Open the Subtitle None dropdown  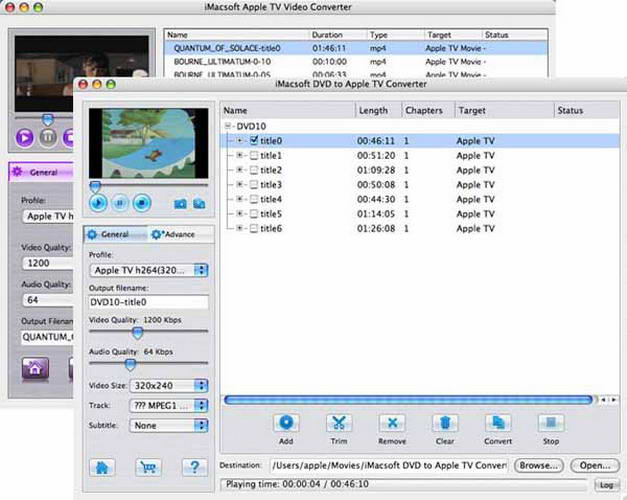pyautogui.click(x=169, y=425)
